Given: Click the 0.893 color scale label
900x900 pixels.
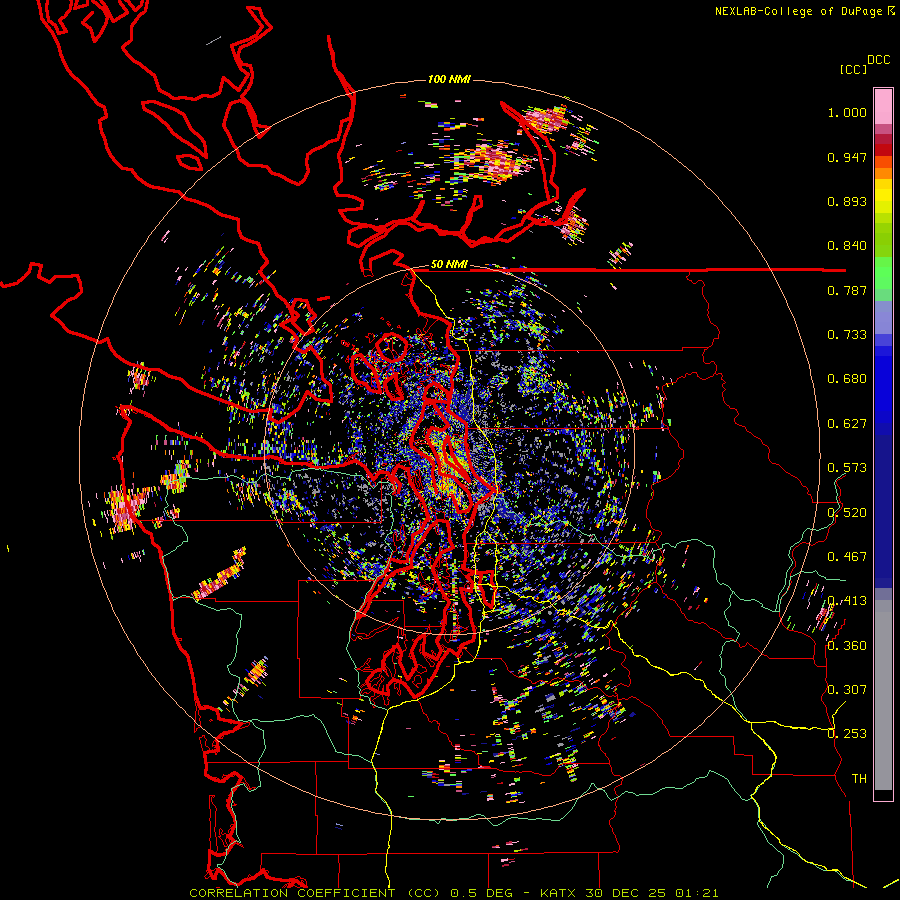Looking at the screenshot, I should point(847,201).
